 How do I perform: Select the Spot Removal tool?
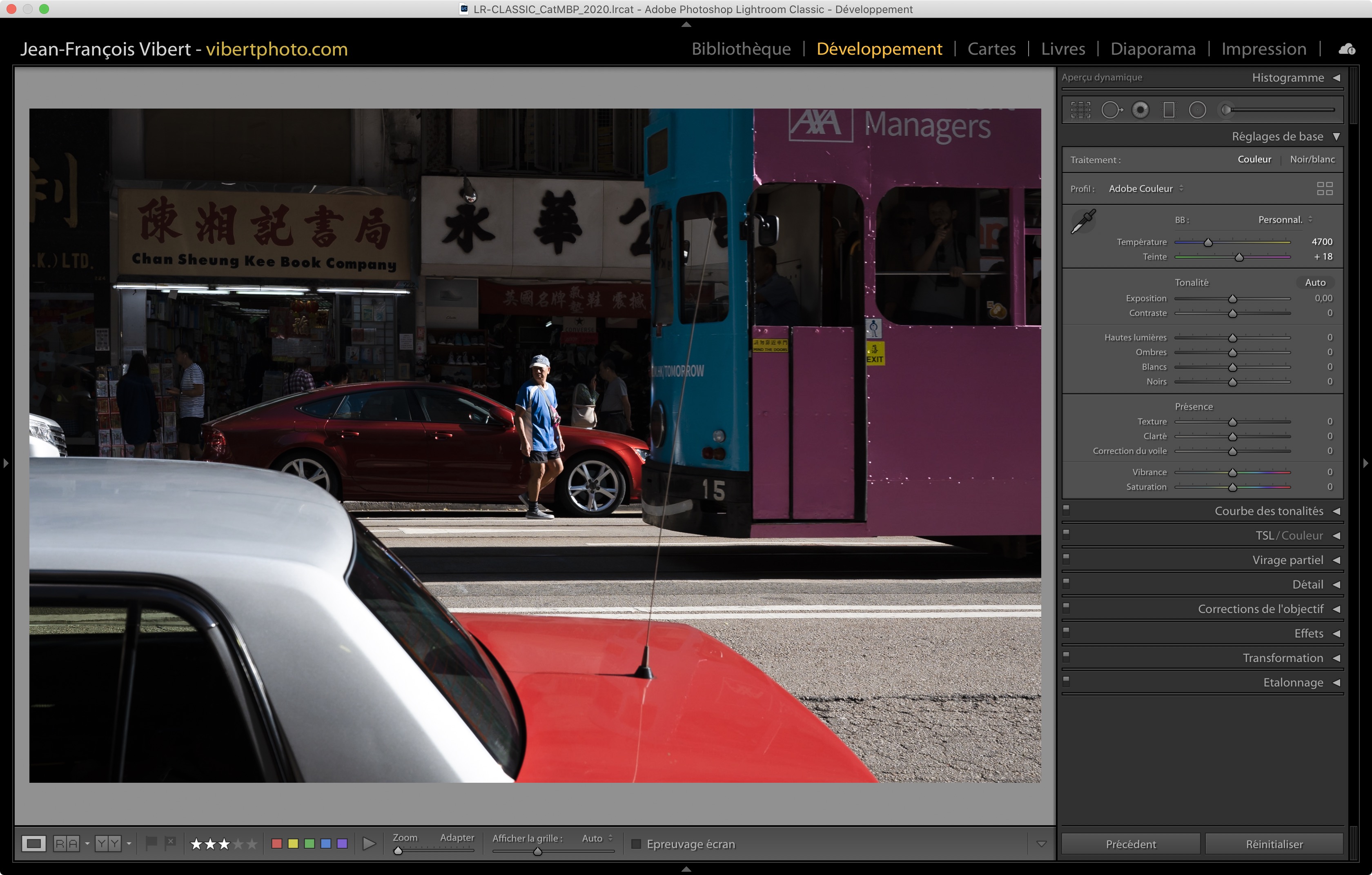tap(1111, 110)
